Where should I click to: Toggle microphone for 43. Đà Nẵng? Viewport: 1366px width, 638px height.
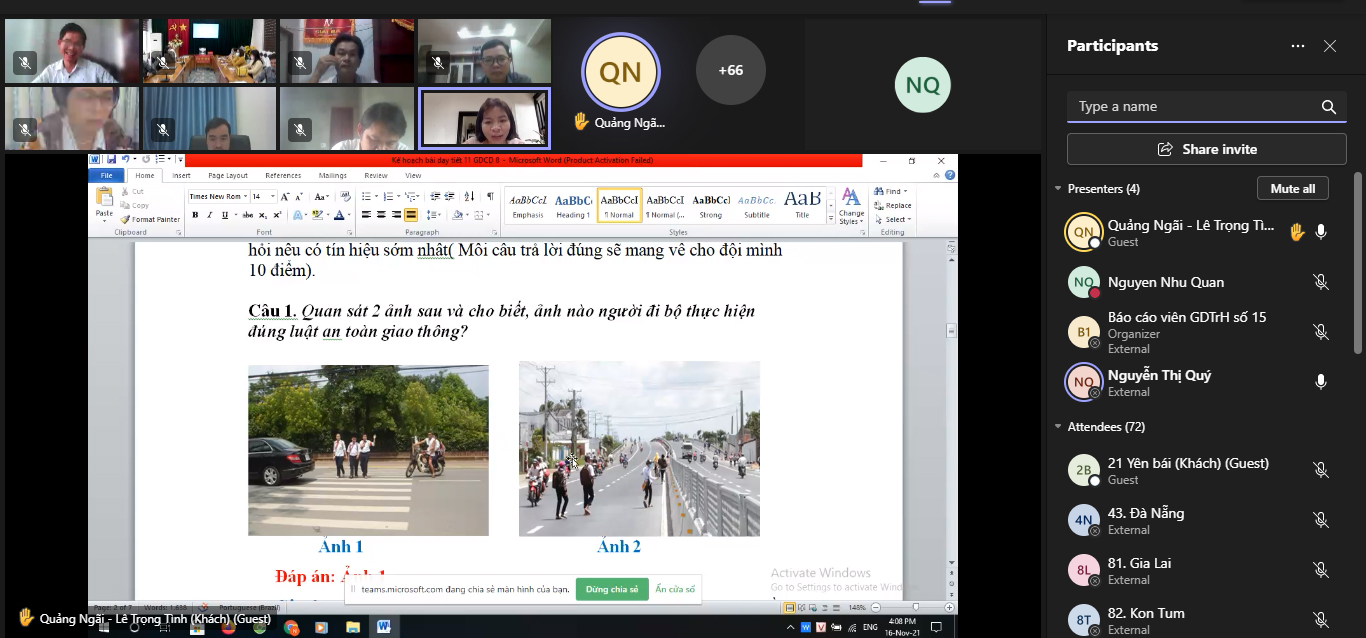click(x=1321, y=520)
